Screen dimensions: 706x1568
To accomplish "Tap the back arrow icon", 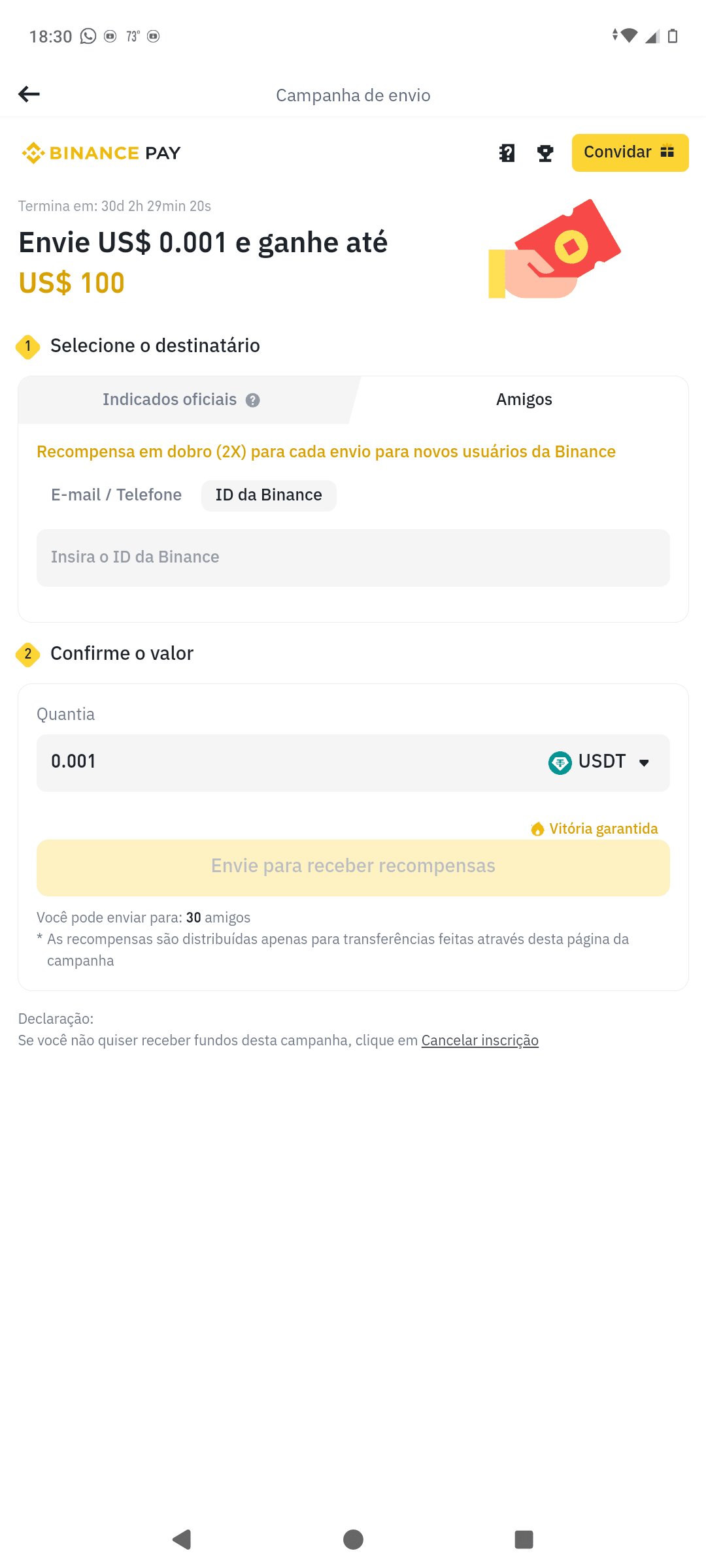I will pos(29,94).
